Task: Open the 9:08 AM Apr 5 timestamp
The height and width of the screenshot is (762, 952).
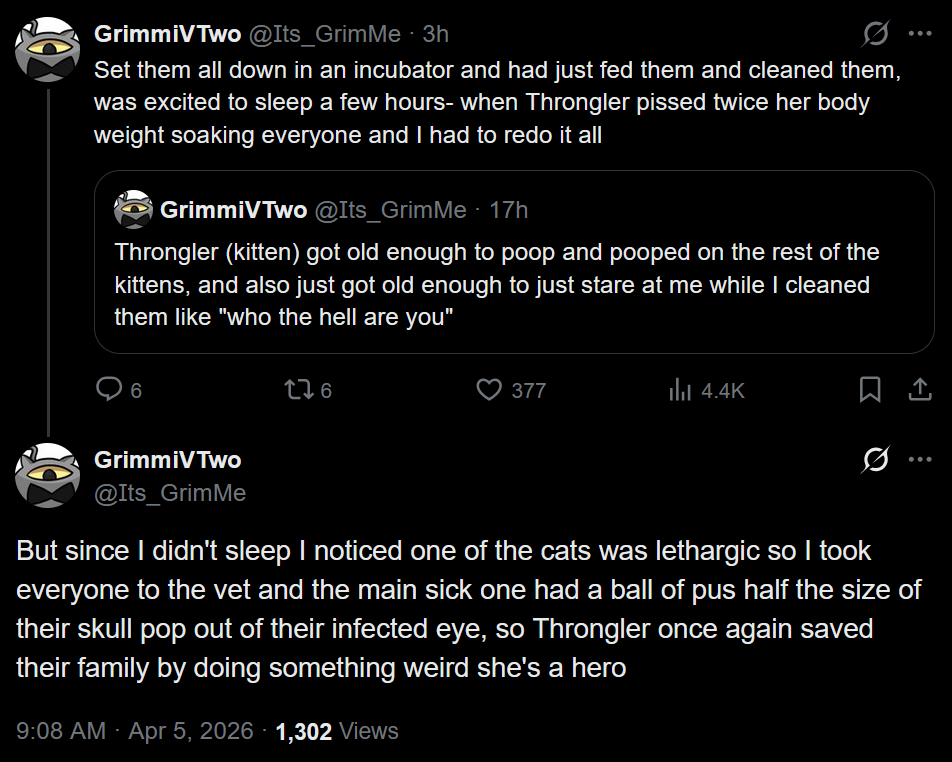Action: click(x=135, y=731)
